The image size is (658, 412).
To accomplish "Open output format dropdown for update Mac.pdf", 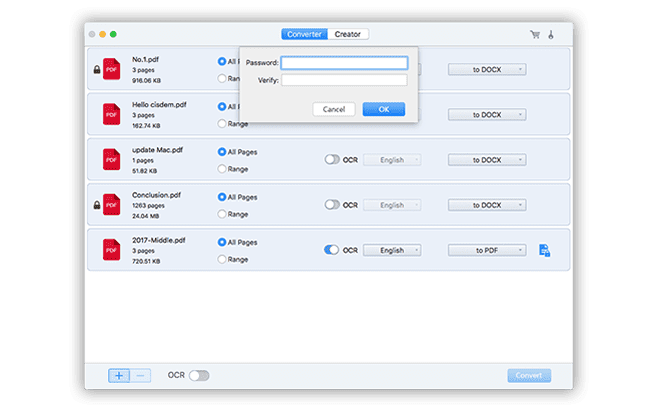I will click(x=487, y=160).
